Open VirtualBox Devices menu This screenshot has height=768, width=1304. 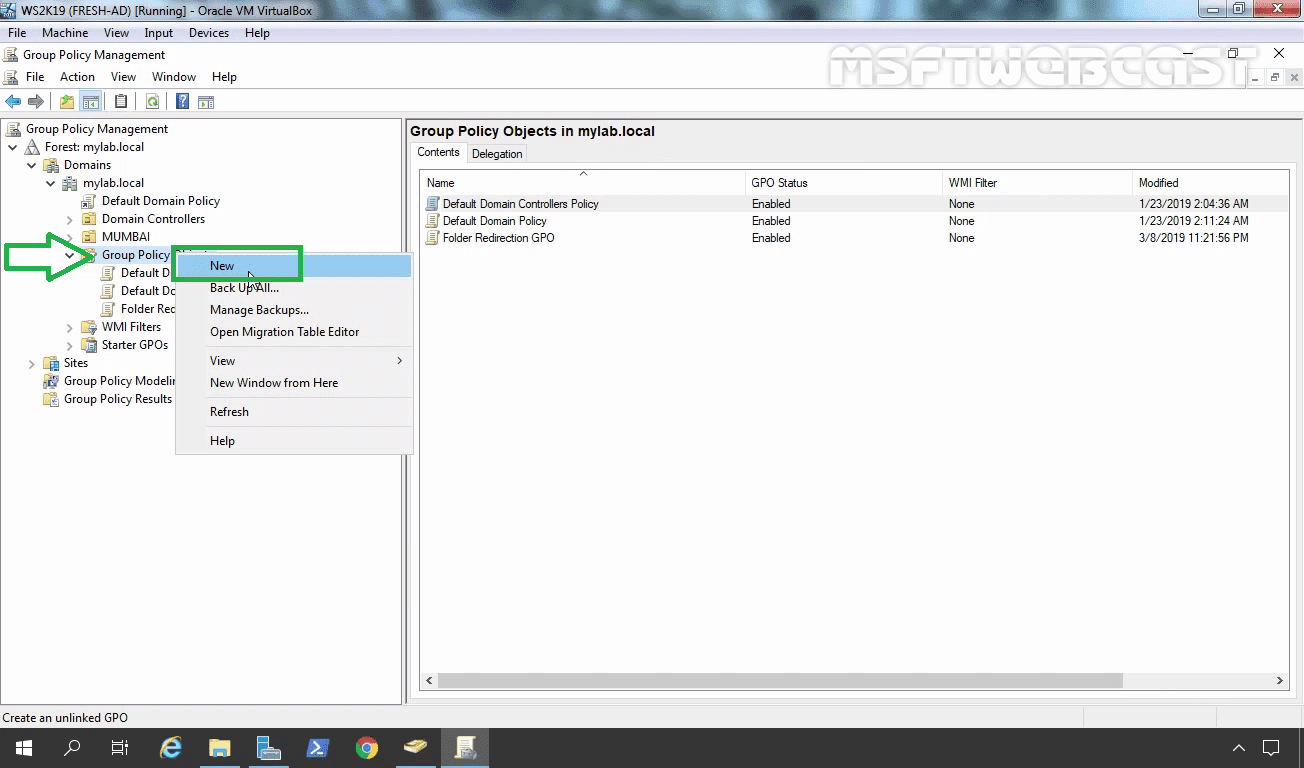point(209,33)
